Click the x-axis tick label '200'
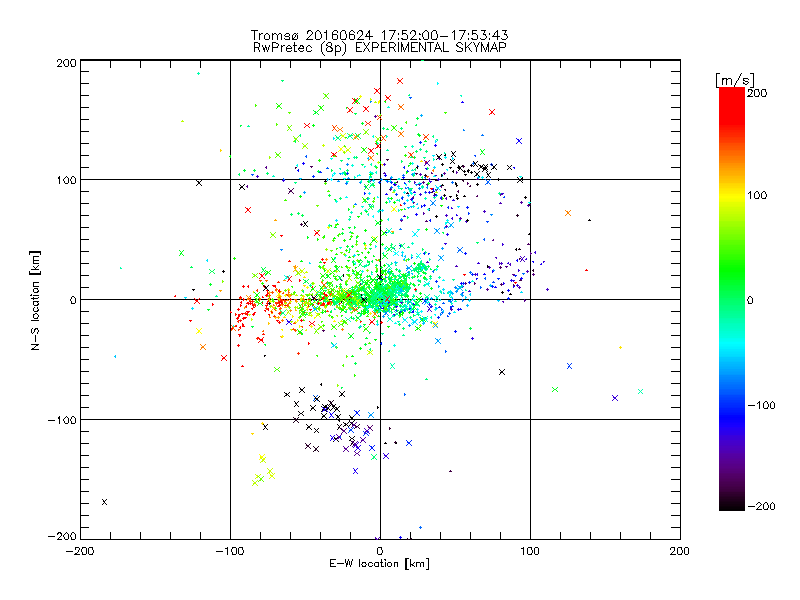800x600 pixels. tap(680, 551)
